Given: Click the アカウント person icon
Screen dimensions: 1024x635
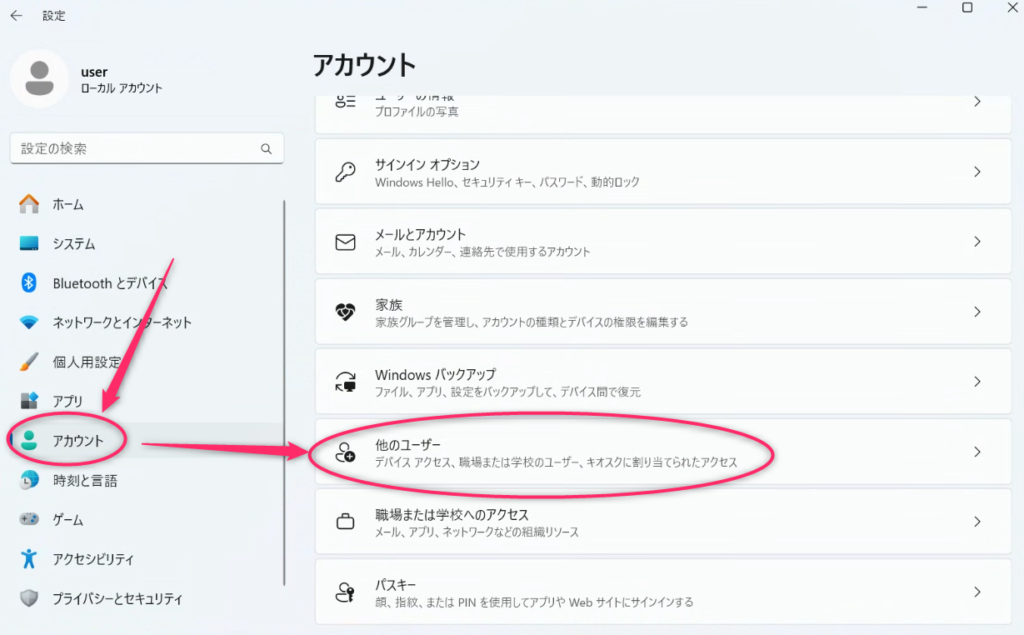Looking at the screenshot, I should (29, 440).
